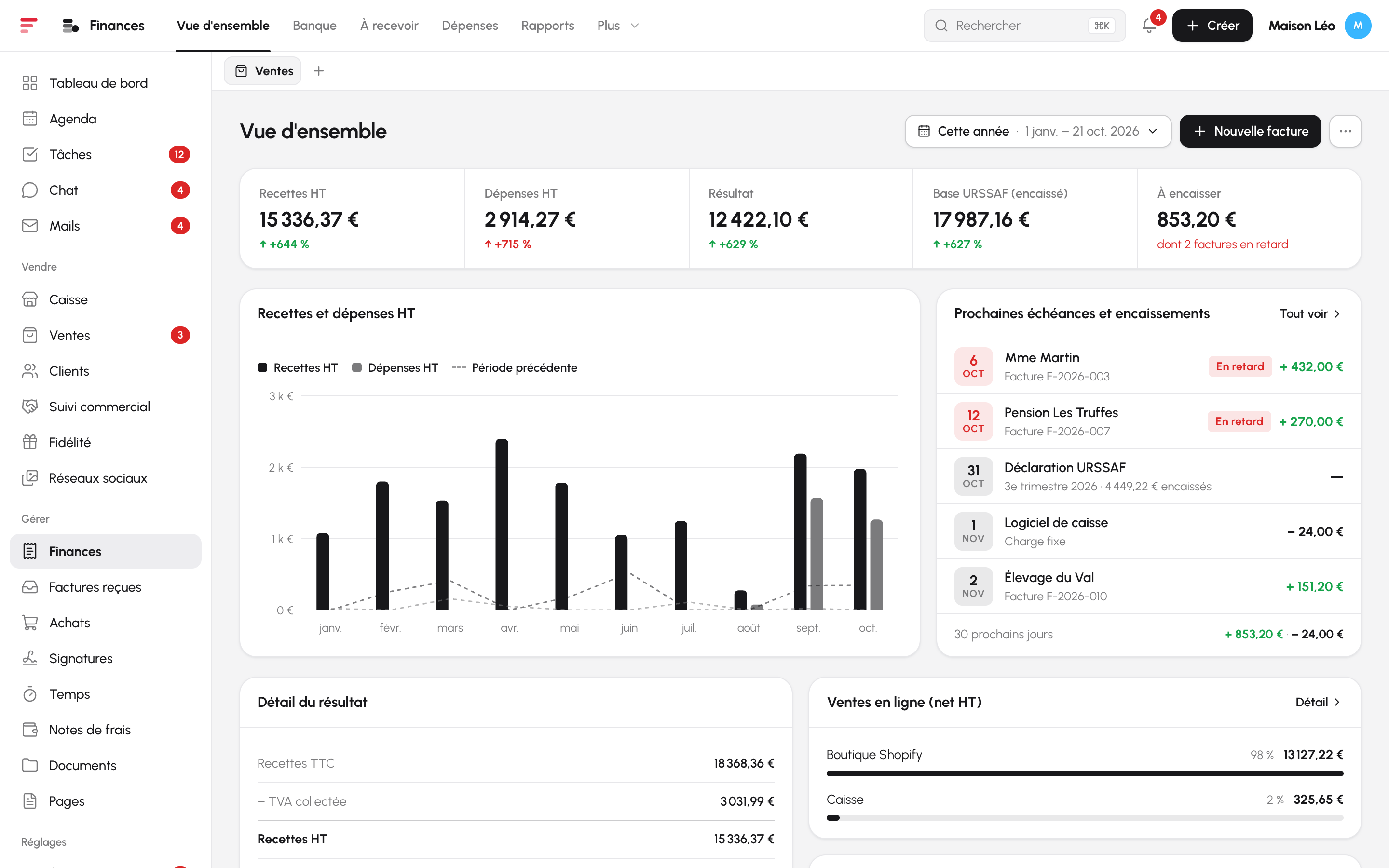
Task: Toggle Période précédente legend series
Action: coord(515,367)
